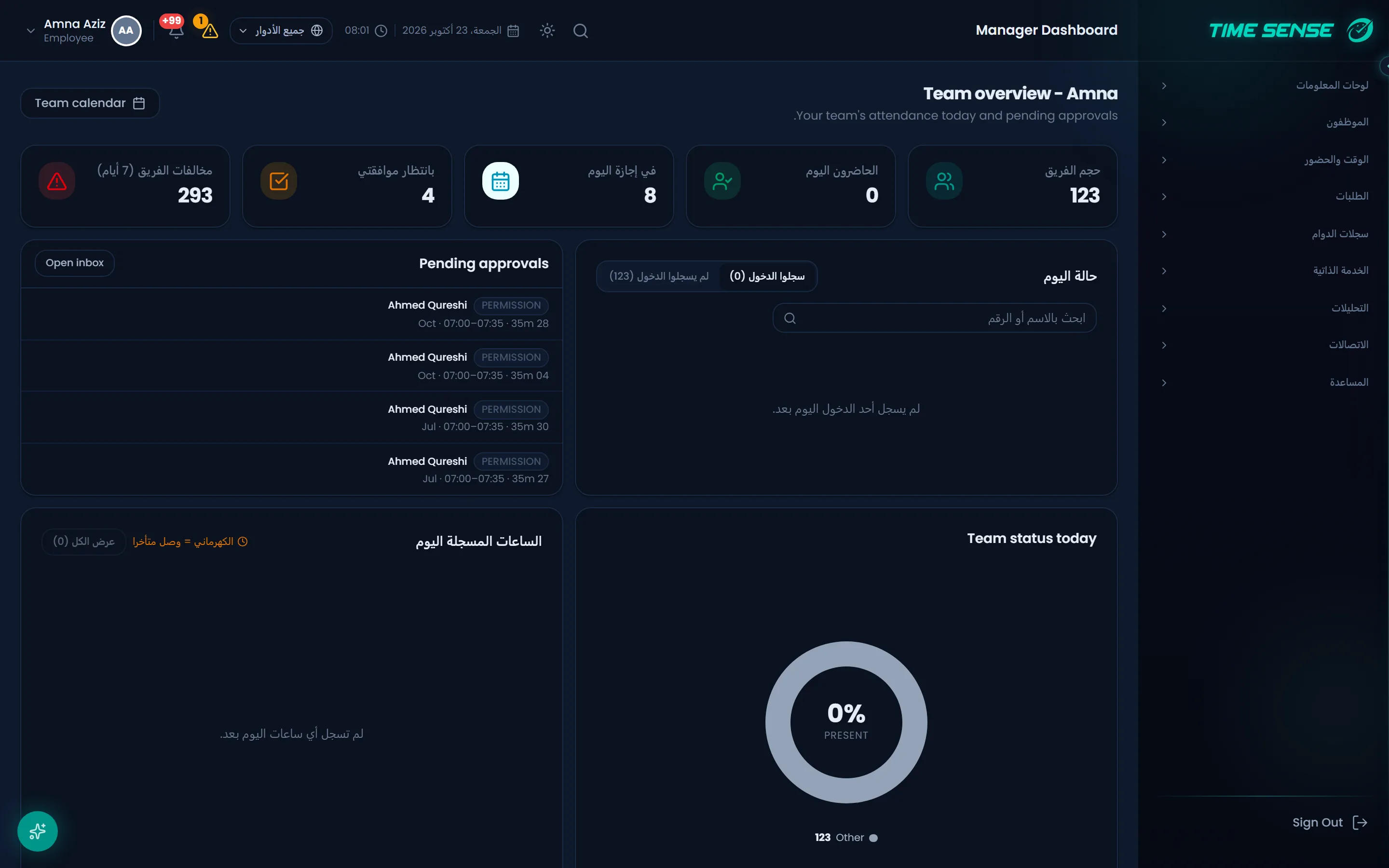1389x868 pixels.
Task: Click the عرض الكل (0) button
Action: (84, 542)
